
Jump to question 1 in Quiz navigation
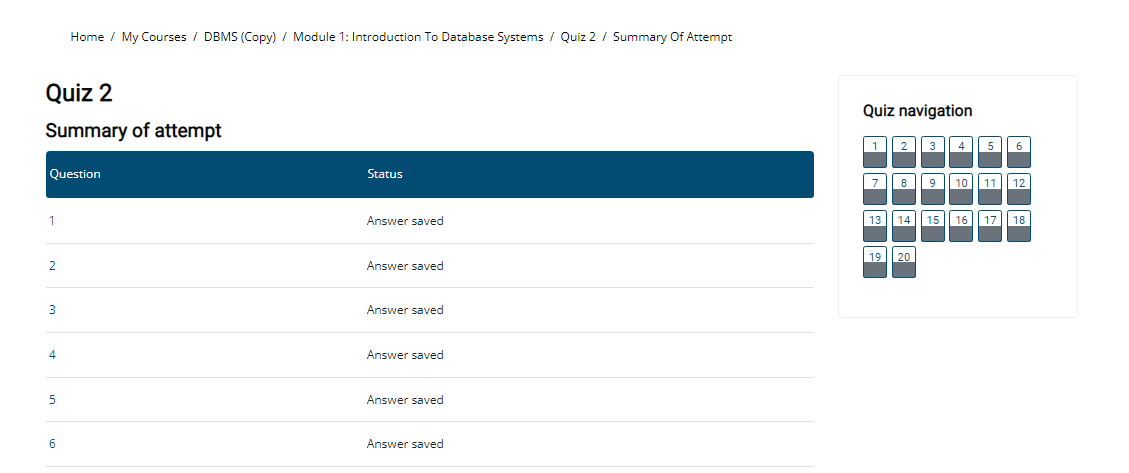[x=875, y=152]
